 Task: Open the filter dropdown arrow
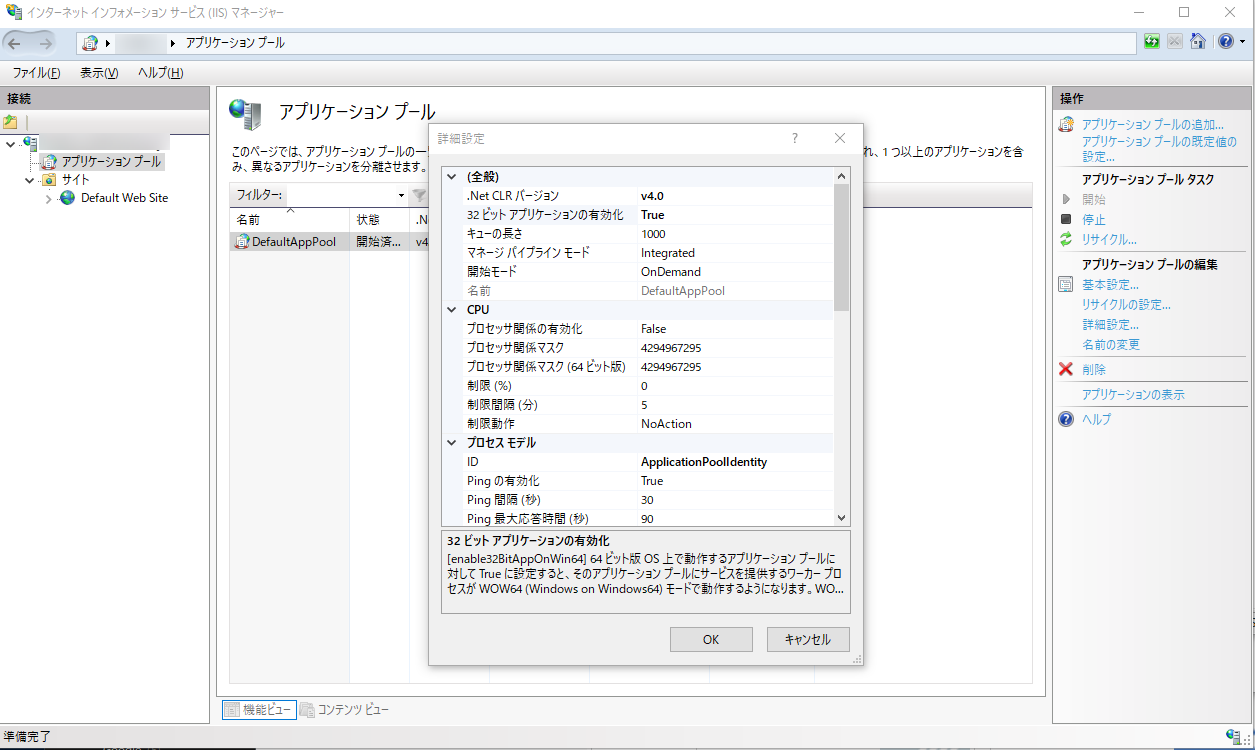403,194
